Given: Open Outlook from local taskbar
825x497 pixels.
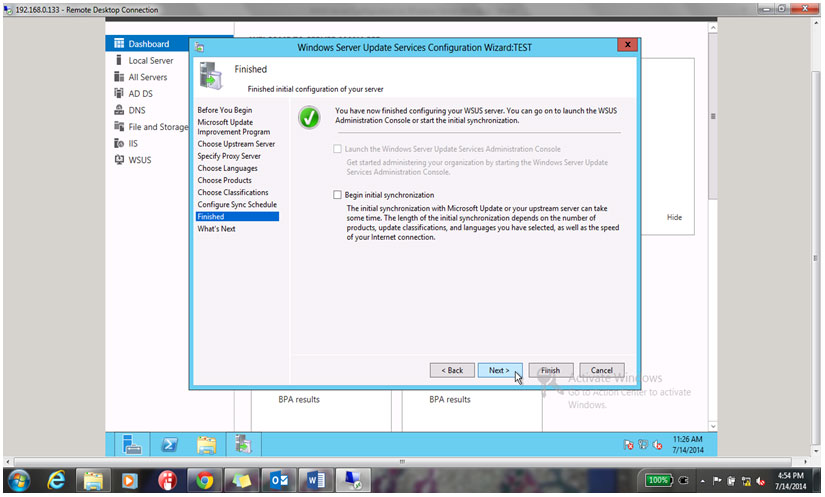Looking at the screenshot, I should pos(279,481).
